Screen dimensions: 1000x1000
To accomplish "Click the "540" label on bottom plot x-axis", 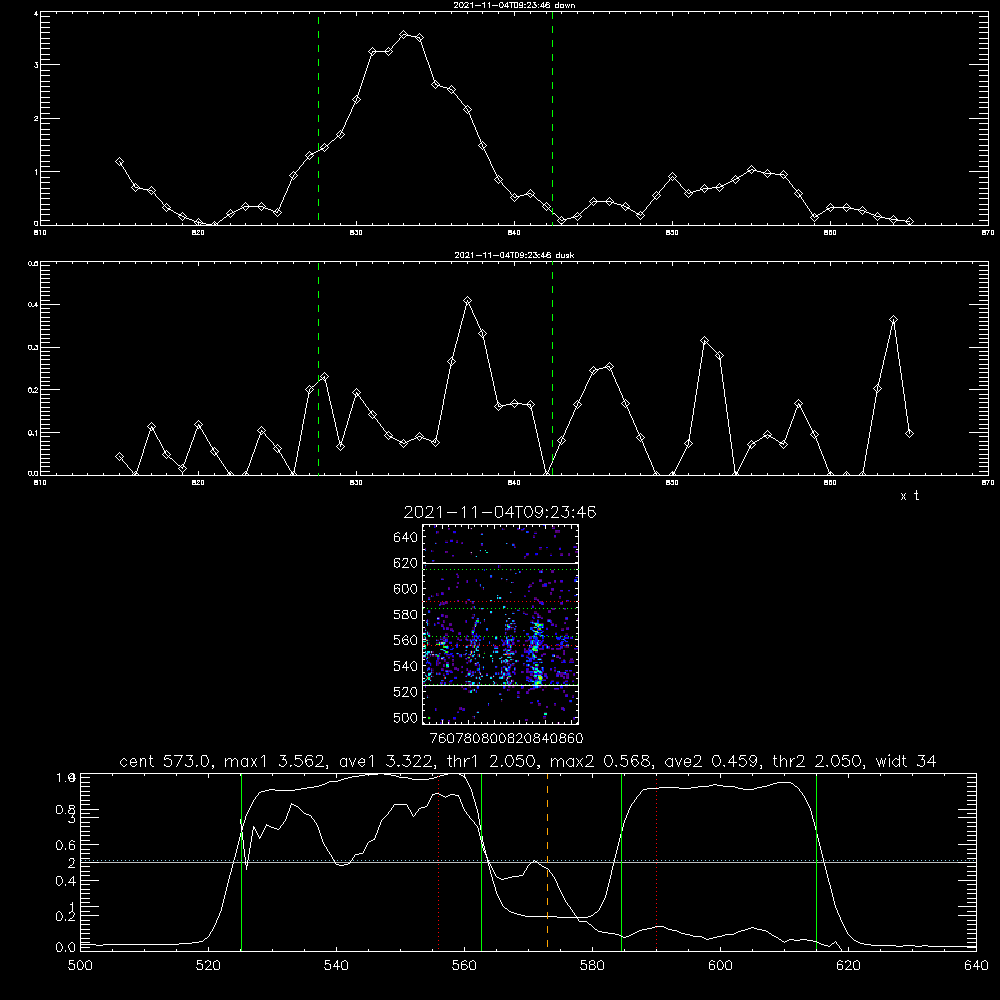I will click(336, 966).
